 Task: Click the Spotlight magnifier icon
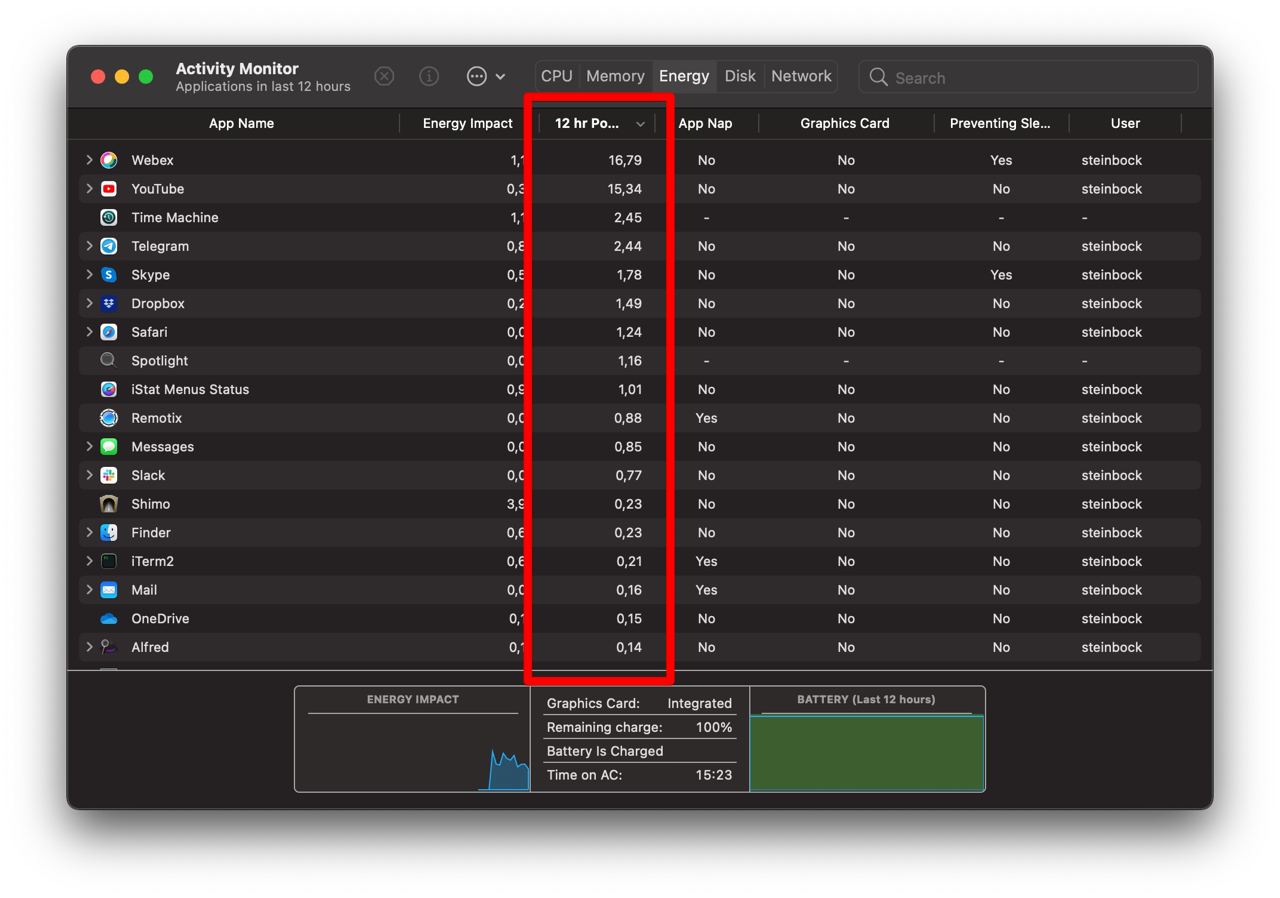(109, 361)
